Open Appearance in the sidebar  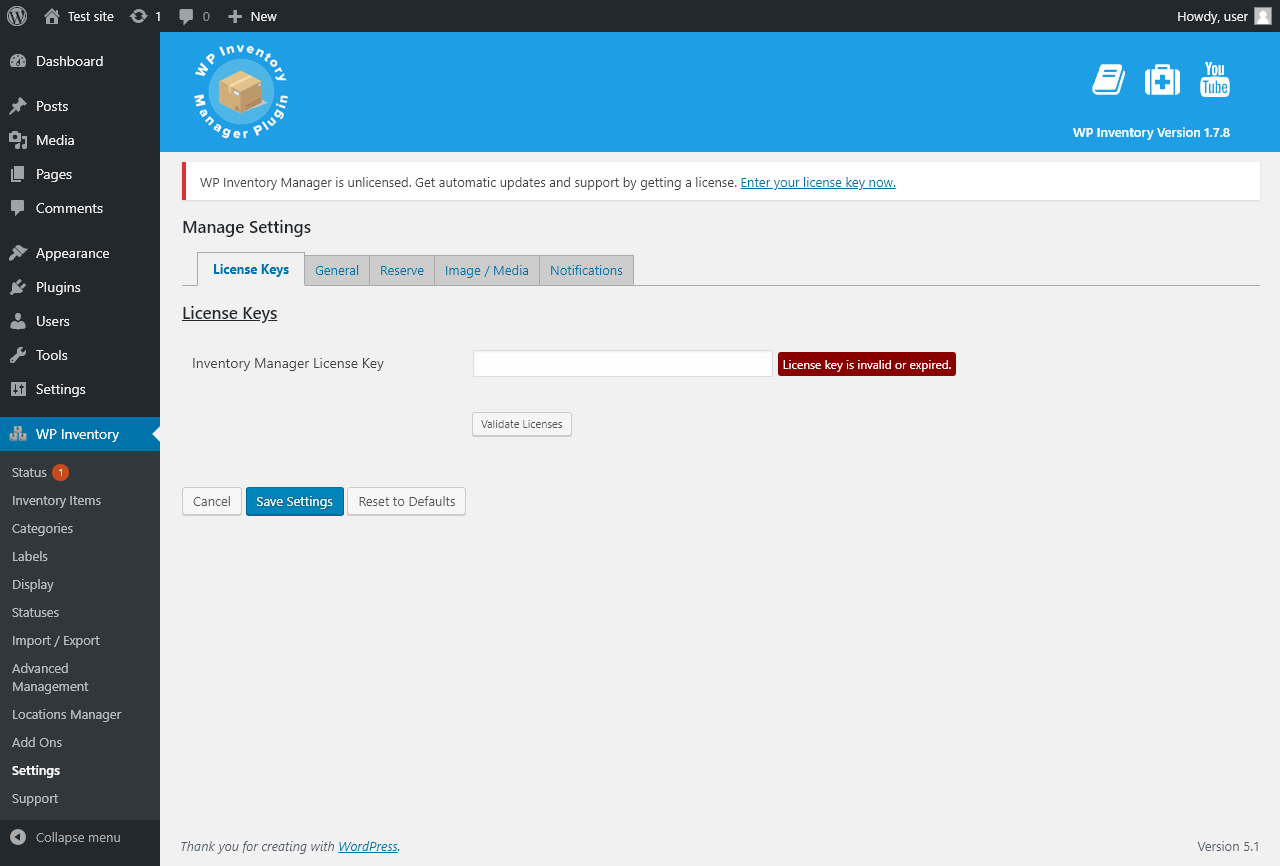point(80,253)
